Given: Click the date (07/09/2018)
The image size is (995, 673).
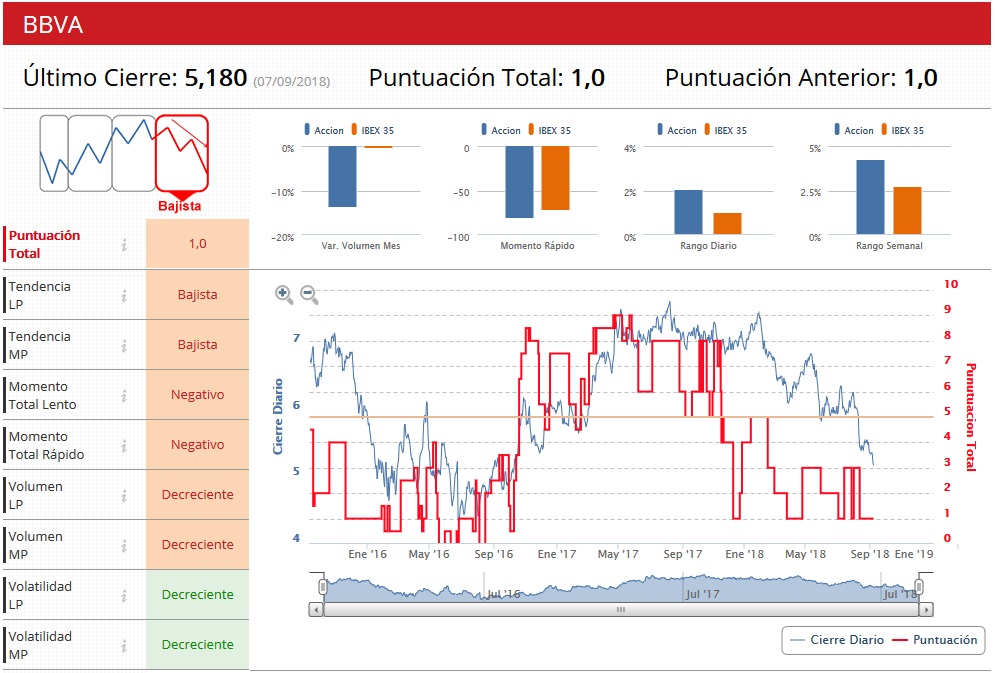Looking at the screenshot, I should click(x=292, y=81).
